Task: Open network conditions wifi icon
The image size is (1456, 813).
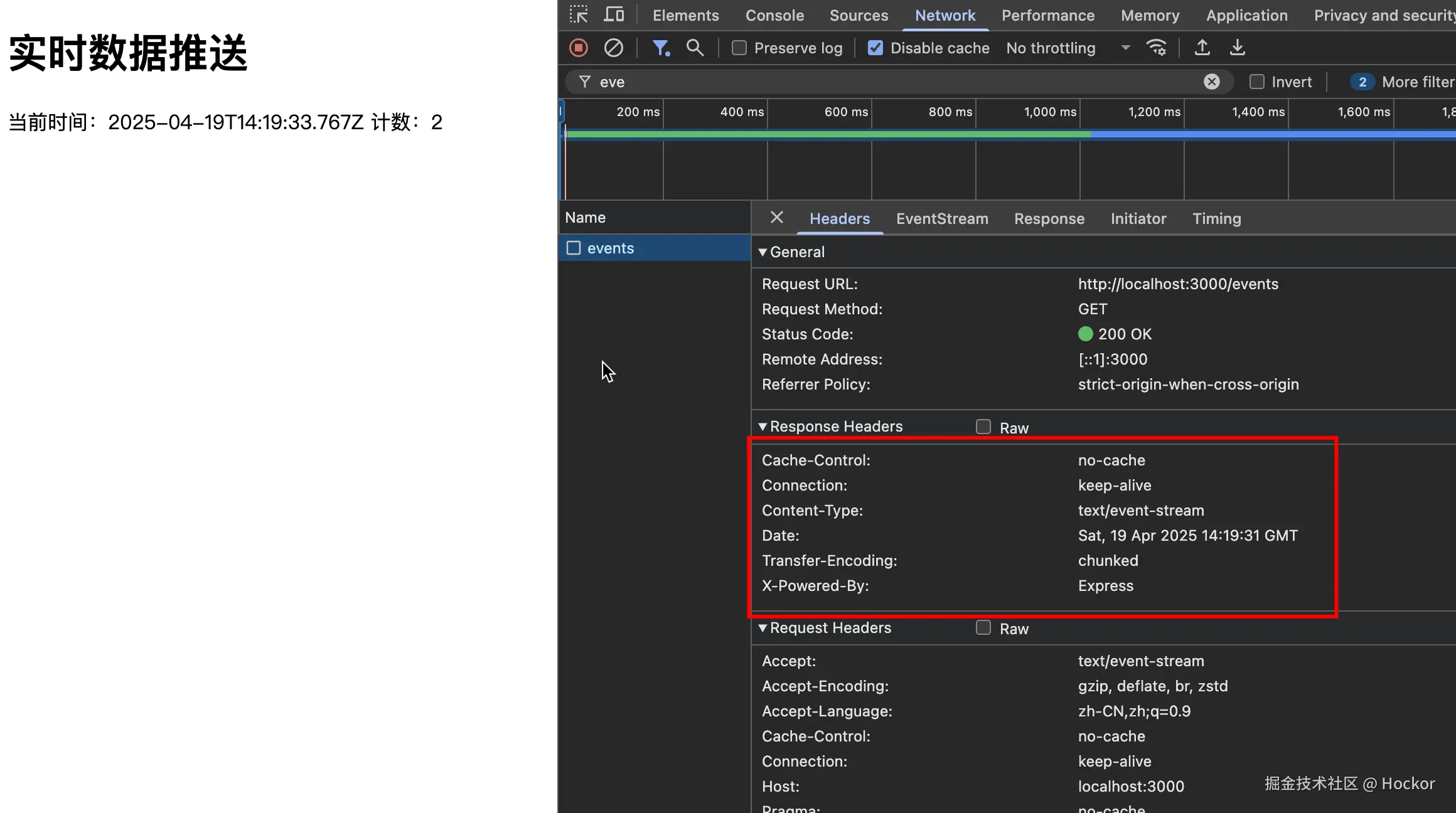Action: coord(1156,48)
